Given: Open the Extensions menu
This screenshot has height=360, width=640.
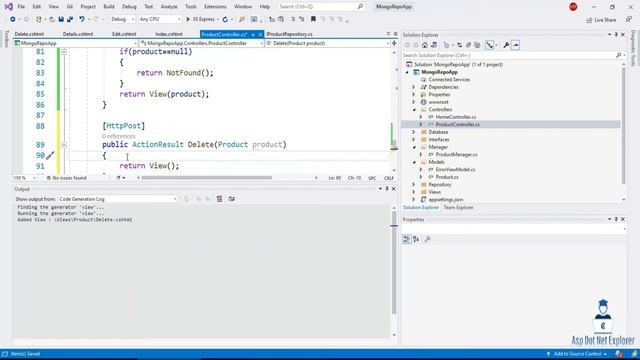Looking at the screenshot, I should point(215,7).
